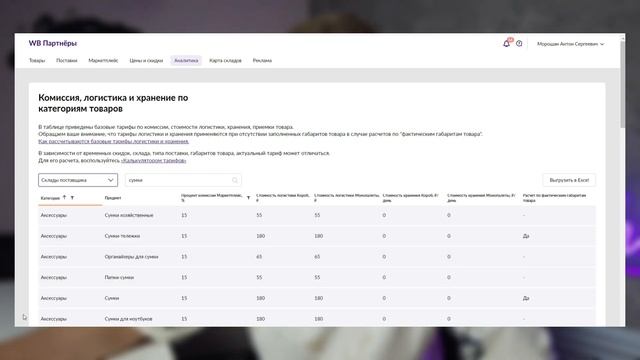Select the Органайзеры для сумки cell
This screenshot has height=360, width=640.
click(x=131, y=257)
